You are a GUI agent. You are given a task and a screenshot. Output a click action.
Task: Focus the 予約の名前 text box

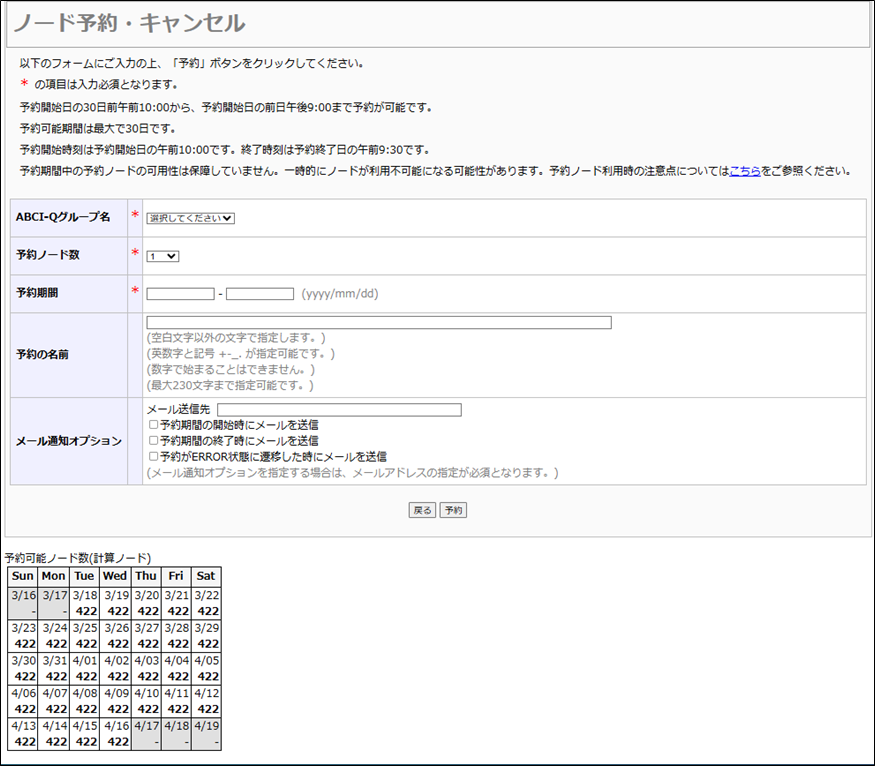click(x=378, y=323)
